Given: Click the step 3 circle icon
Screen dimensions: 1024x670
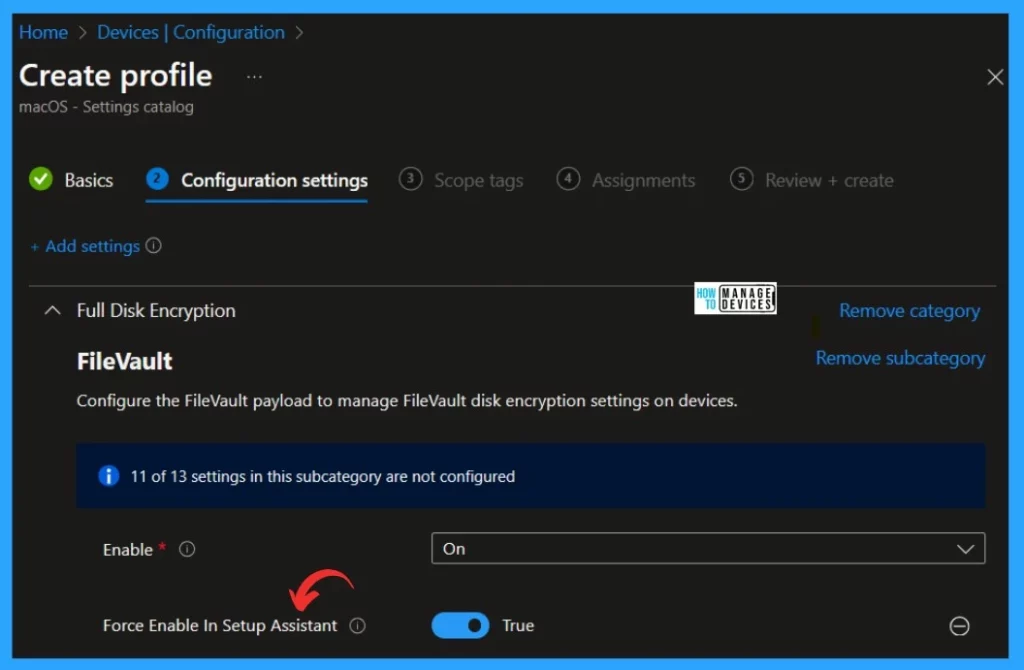Looking at the screenshot, I should (x=410, y=179).
